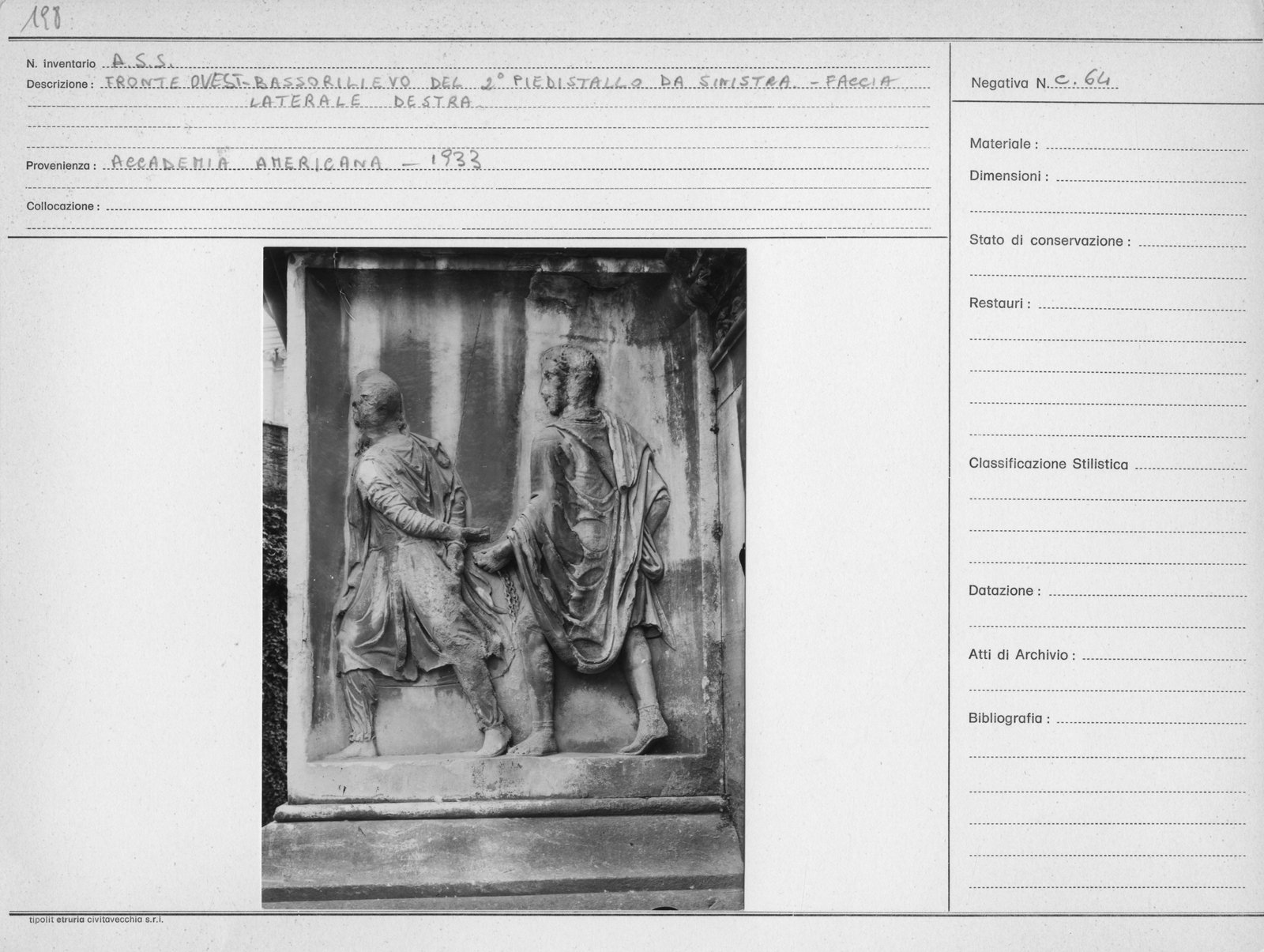Click the tipolit etruria civitavecchia footer text
1264x952 pixels.
[96, 920]
